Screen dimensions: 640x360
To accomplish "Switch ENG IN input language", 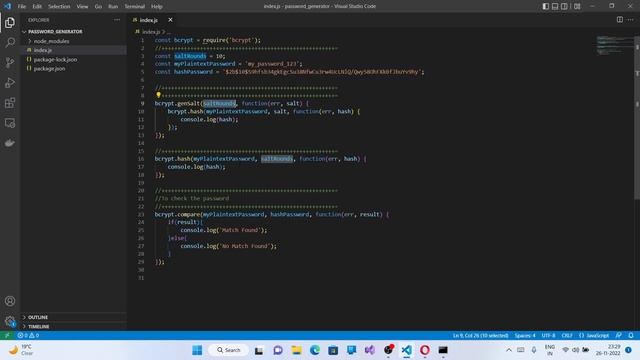I will pyautogui.click(x=550, y=350).
